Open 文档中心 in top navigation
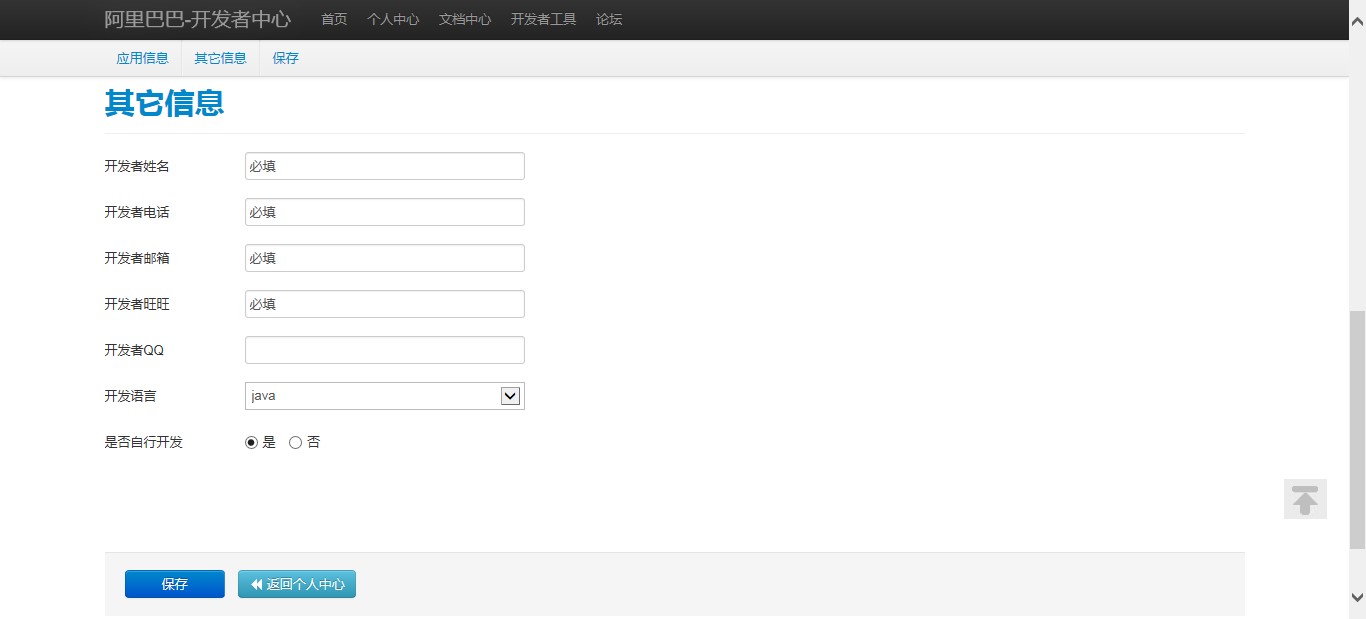Image resolution: width=1366 pixels, height=619 pixels. pos(465,19)
